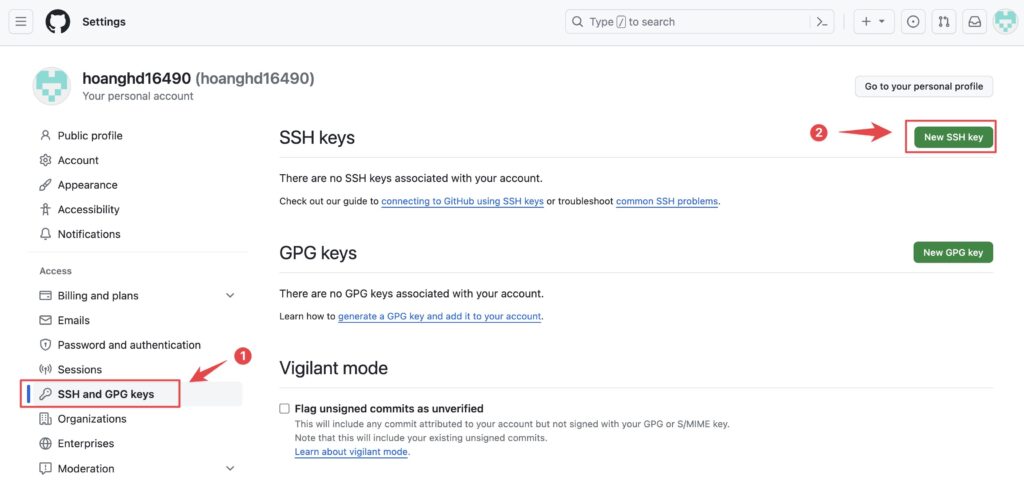1024x482 pixels.
Task: Enable Flag unsigned commits as unverified checkbox
Action: (x=284, y=409)
